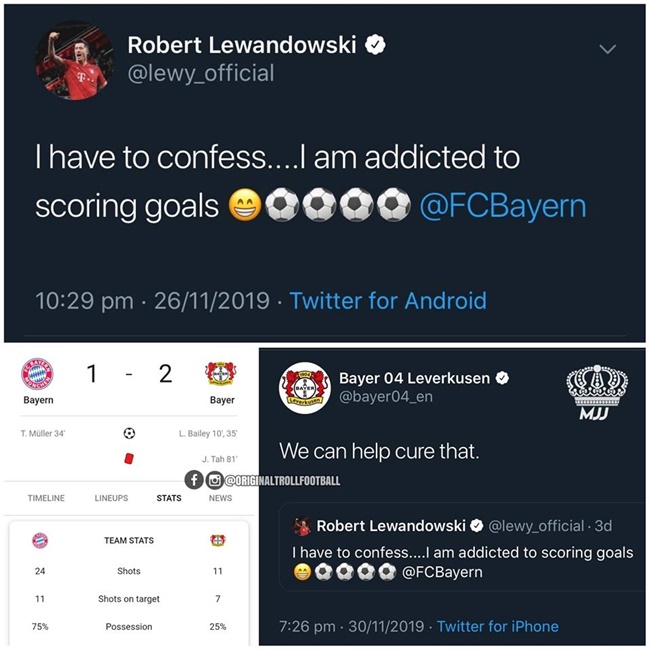Viewport: 650px width, 650px height.
Task: Click the @FCBayern mention in main tweet
Action: pos(503,206)
